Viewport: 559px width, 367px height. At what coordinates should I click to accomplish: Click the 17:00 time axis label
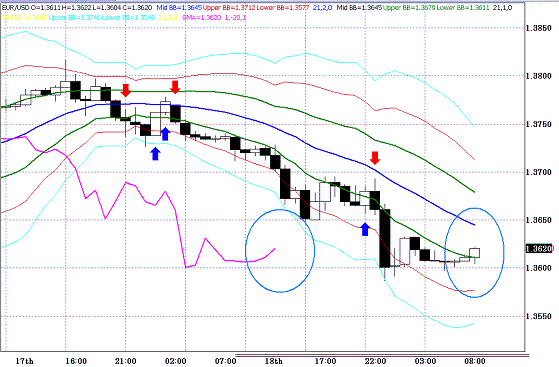(x=325, y=361)
